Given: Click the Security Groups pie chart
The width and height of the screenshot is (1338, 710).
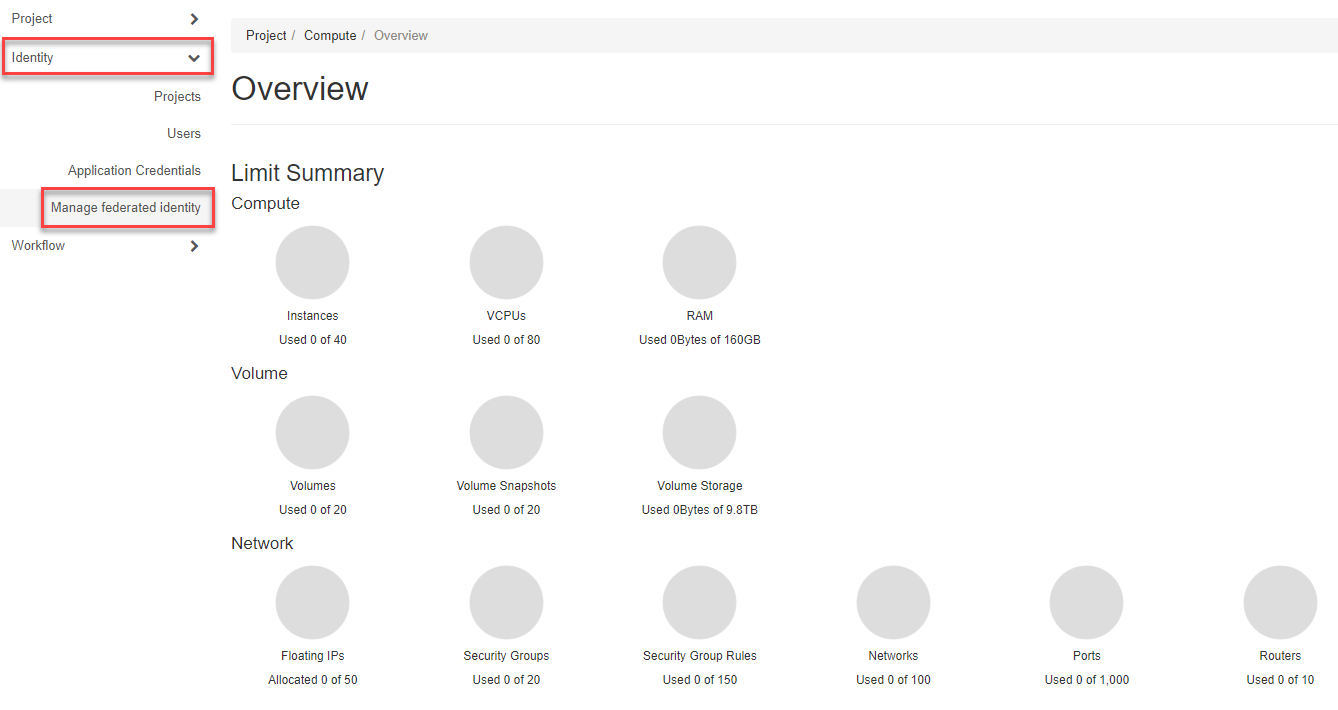Looking at the screenshot, I should 506,603.
